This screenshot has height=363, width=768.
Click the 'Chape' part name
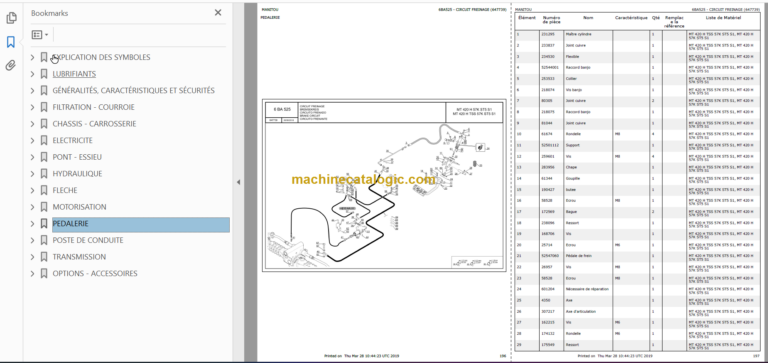pos(571,167)
